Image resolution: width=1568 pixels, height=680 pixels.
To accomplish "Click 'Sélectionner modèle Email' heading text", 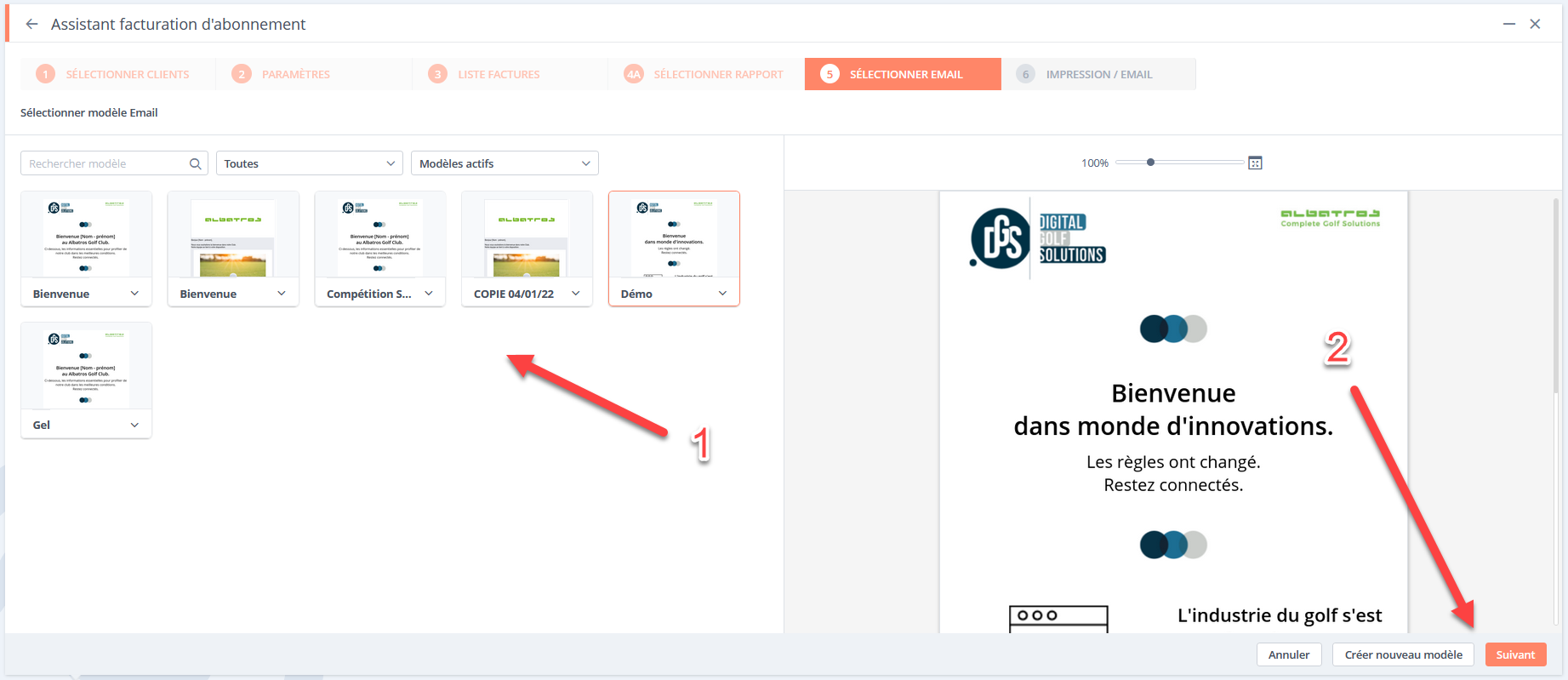I will click(89, 112).
